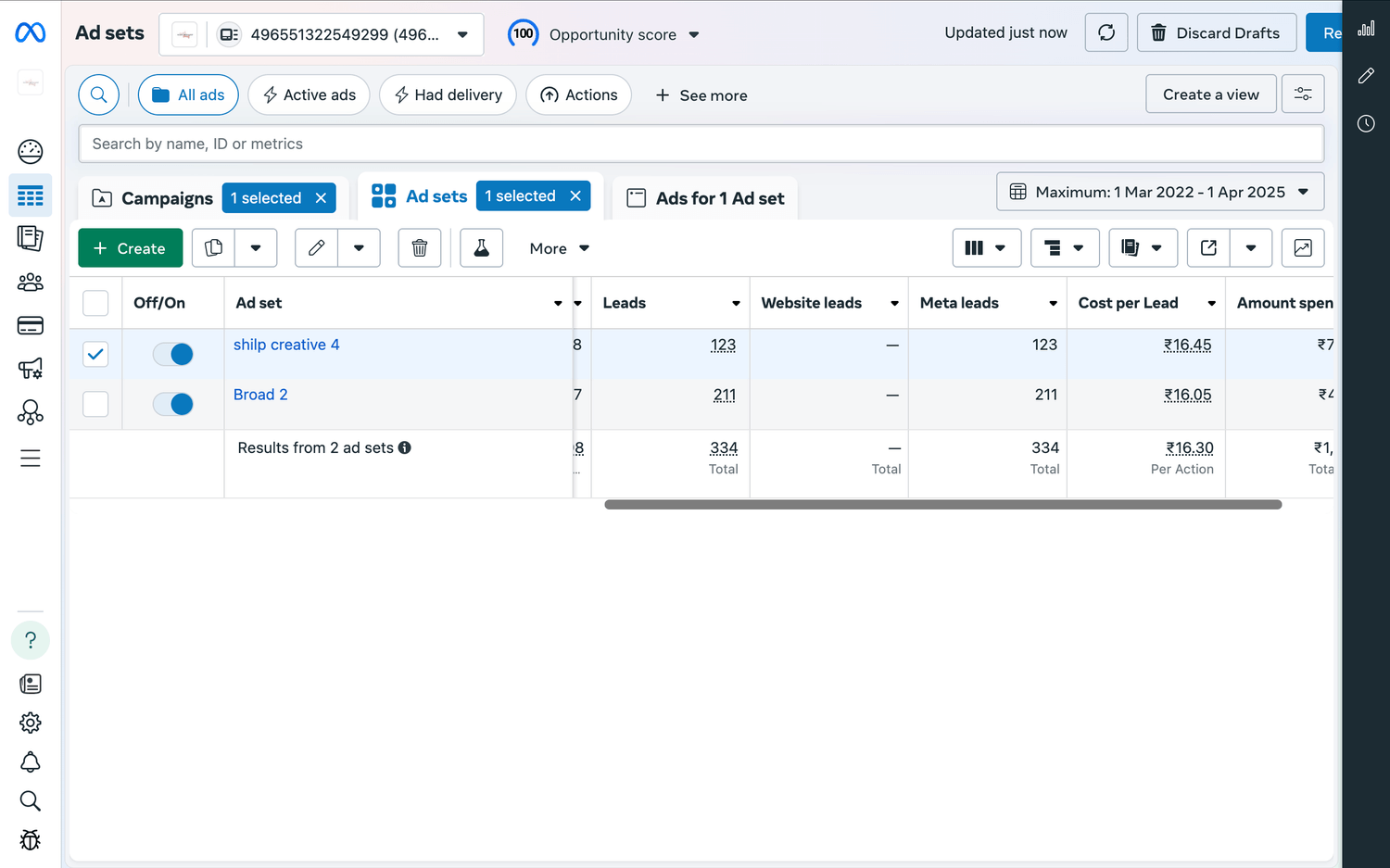1390x868 pixels.
Task: Check the Broad 2 row checkbox
Action: tap(95, 404)
